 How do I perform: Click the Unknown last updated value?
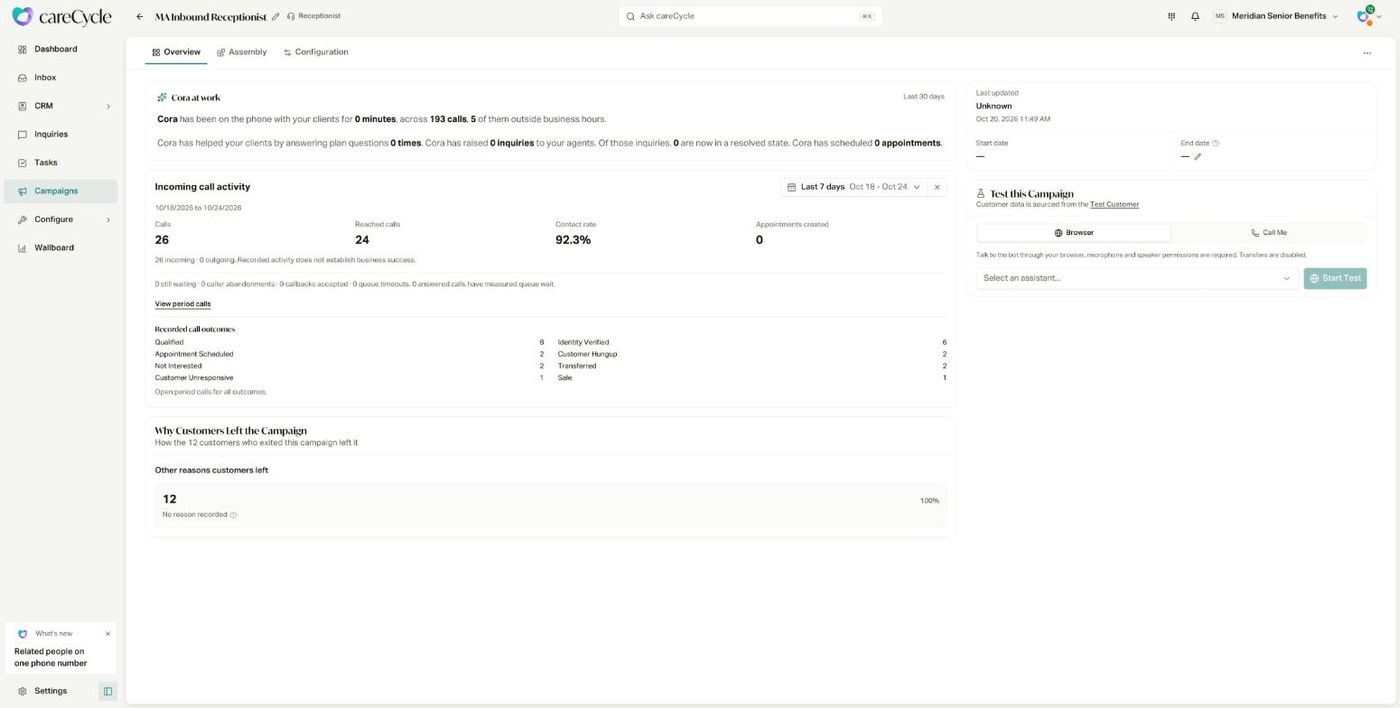pyautogui.click(x=994, y=106)
